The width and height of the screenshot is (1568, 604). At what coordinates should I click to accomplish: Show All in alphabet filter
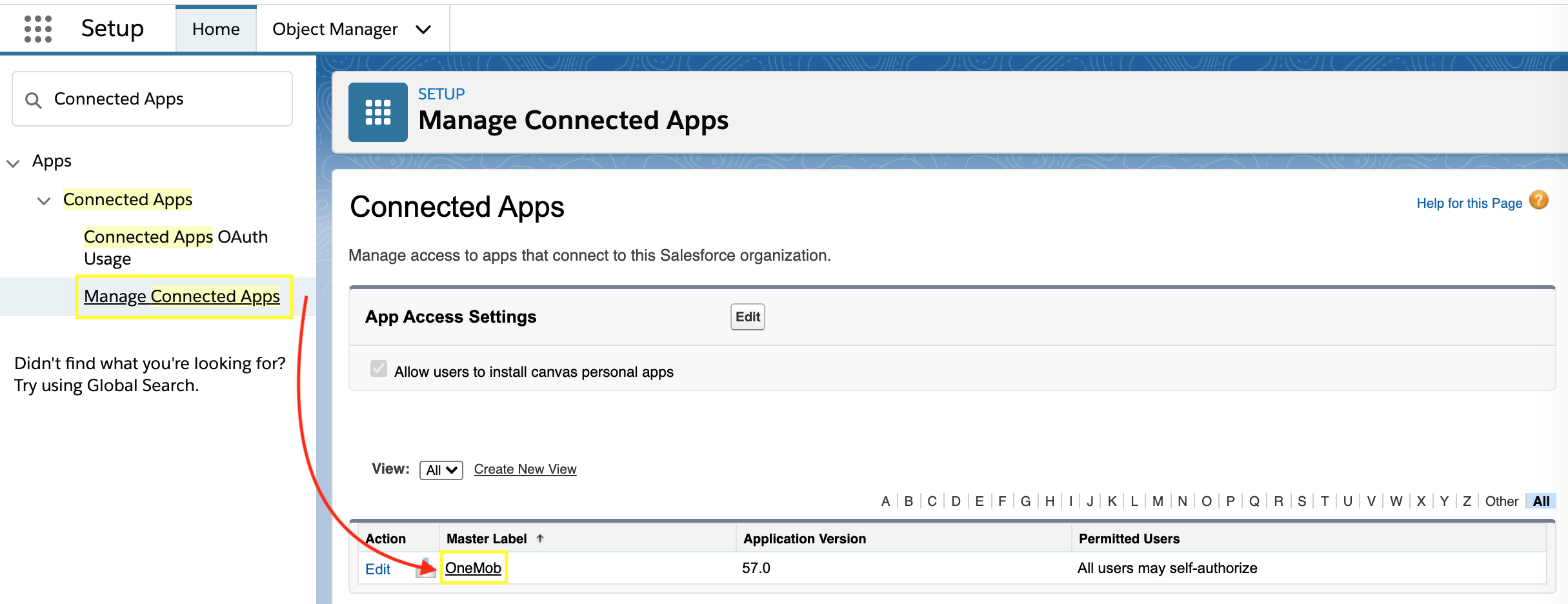pyautogui.click(x=1542, y=501)
